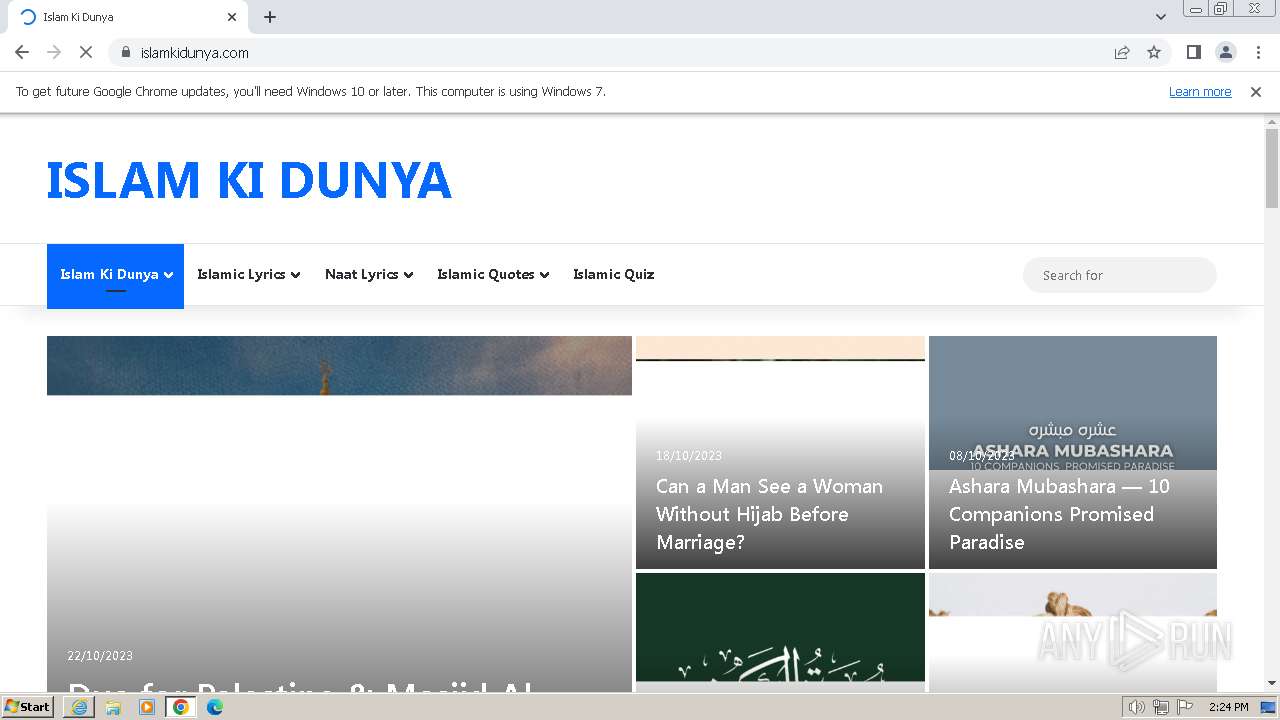The width and height of the screenshot is (1280, 720).
Task: Expand the Naat Lyrics menu
Action: point(369,275)
